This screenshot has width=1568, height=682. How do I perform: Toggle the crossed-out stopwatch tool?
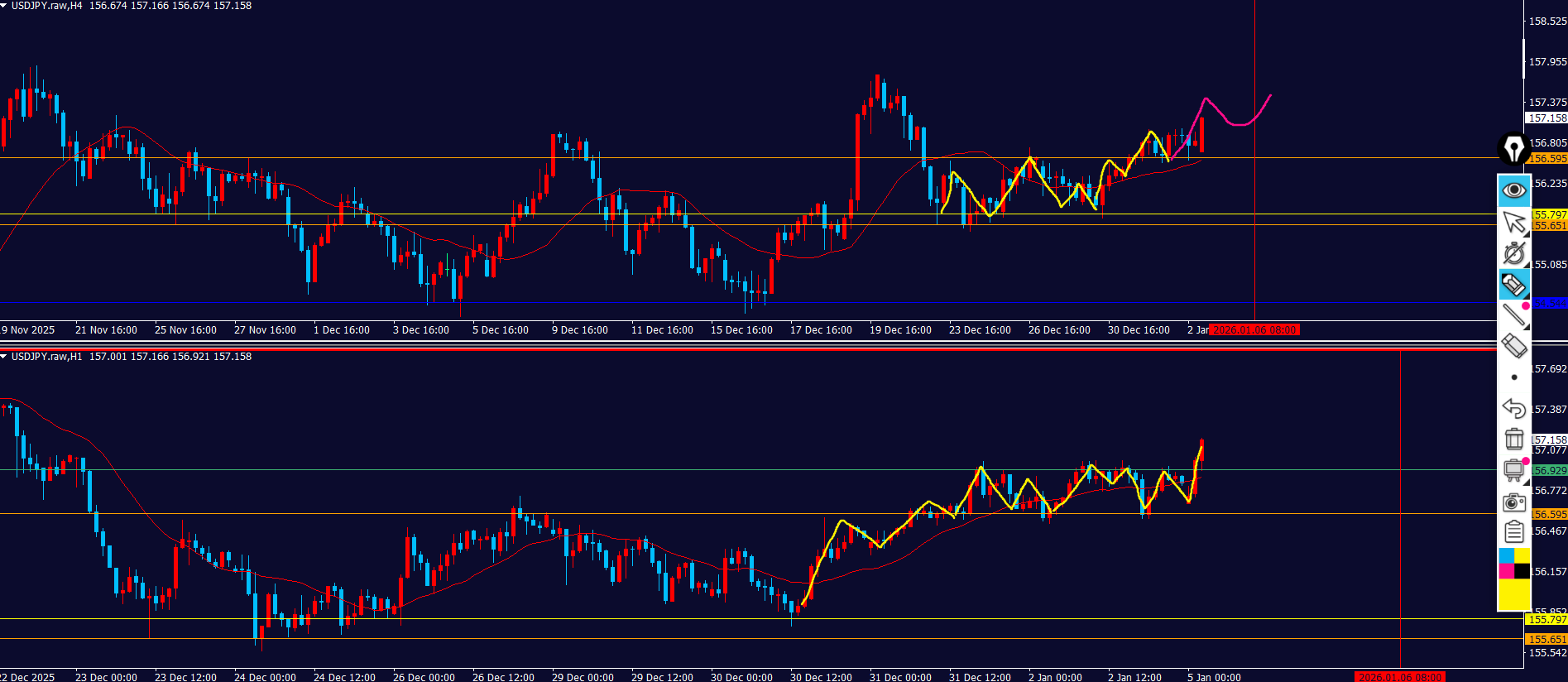1513,253
